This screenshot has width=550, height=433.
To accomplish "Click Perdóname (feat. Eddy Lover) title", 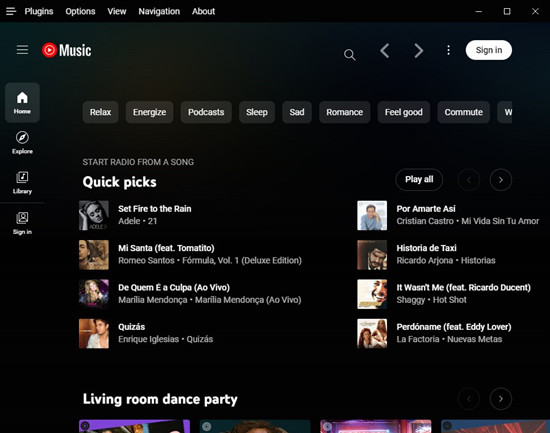I will (454, 327).
